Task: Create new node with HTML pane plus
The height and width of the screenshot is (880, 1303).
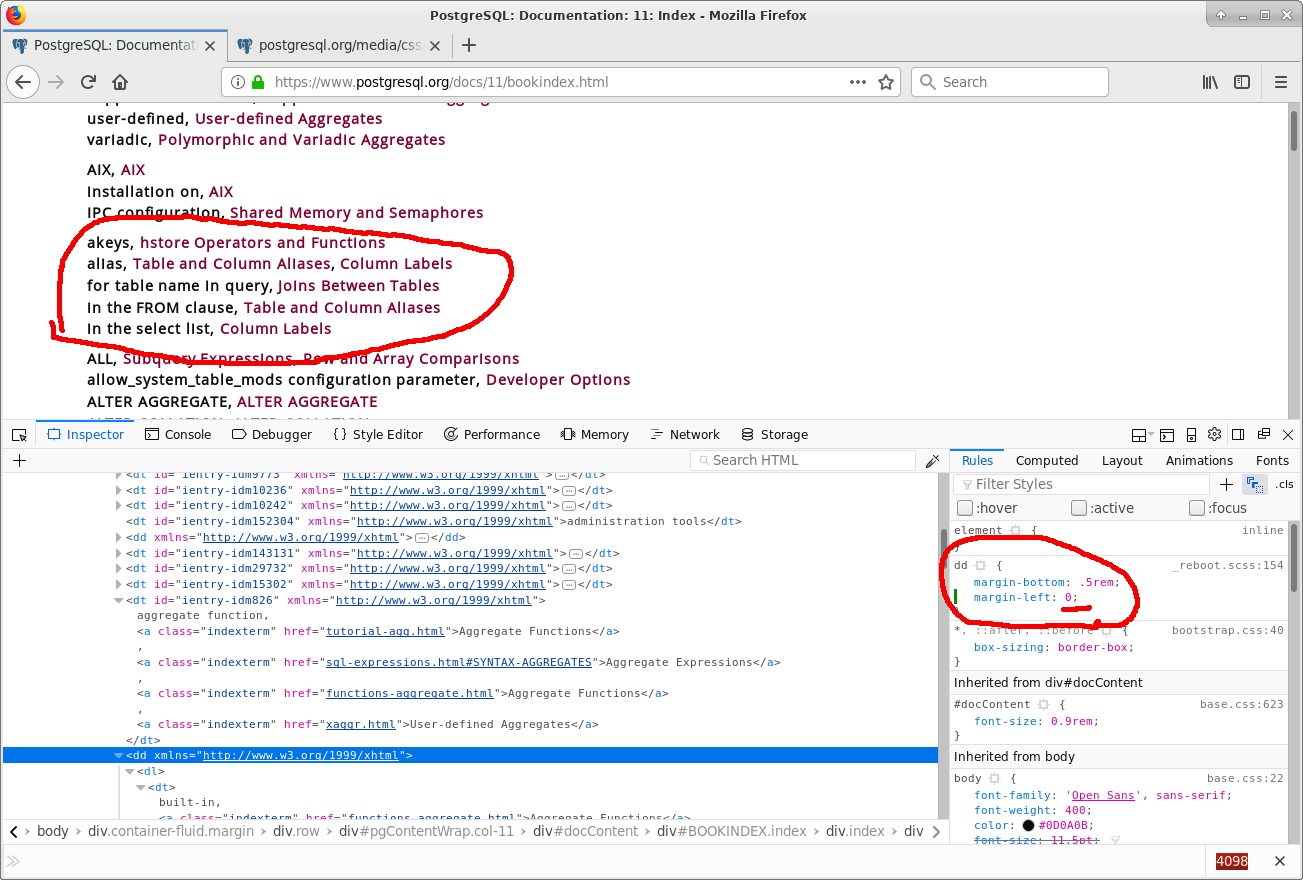Action: pyautogui.click(x=19, y=461)
